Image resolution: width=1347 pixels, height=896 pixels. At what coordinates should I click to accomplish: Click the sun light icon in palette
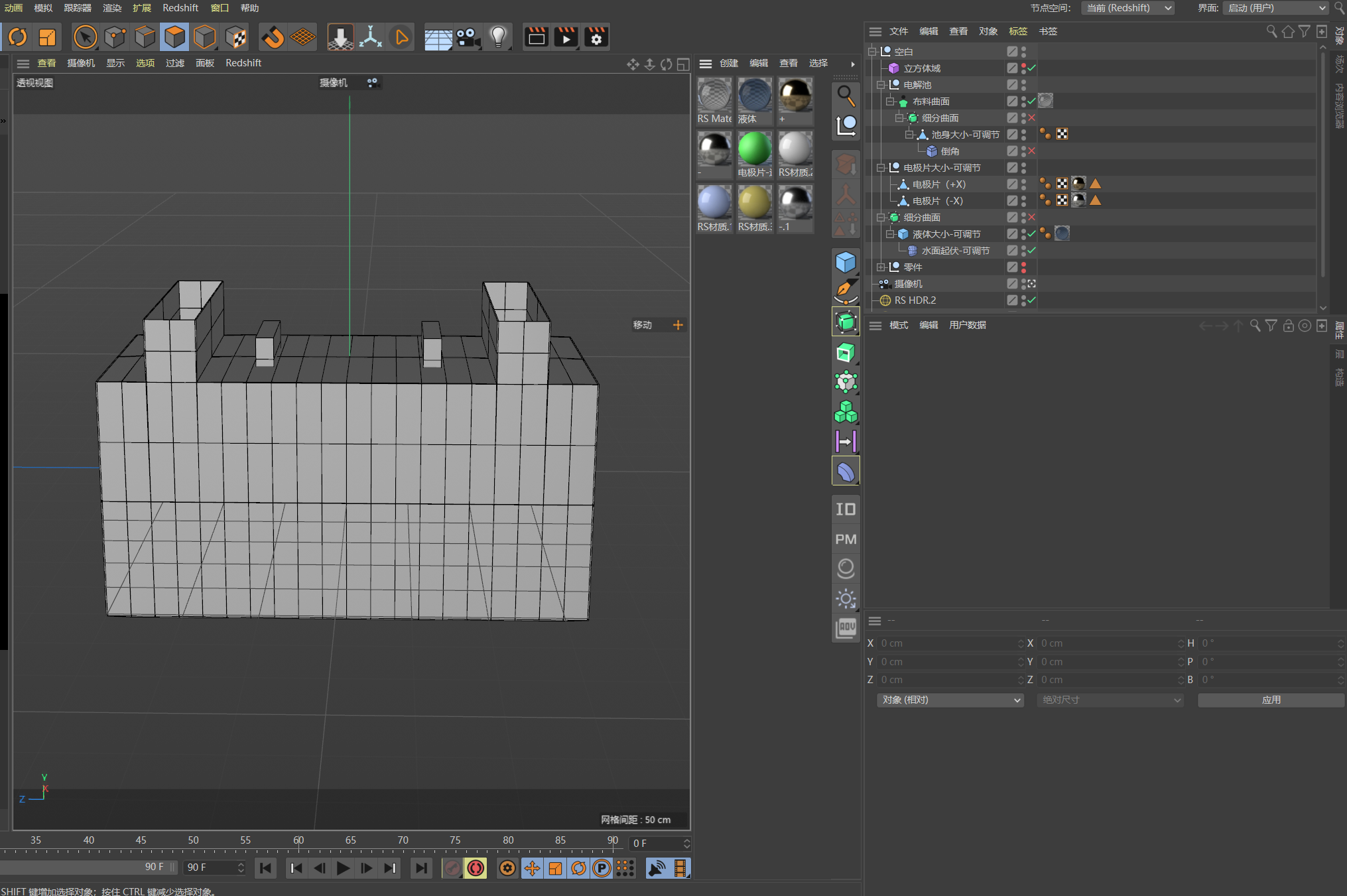(x=846, y=599)
